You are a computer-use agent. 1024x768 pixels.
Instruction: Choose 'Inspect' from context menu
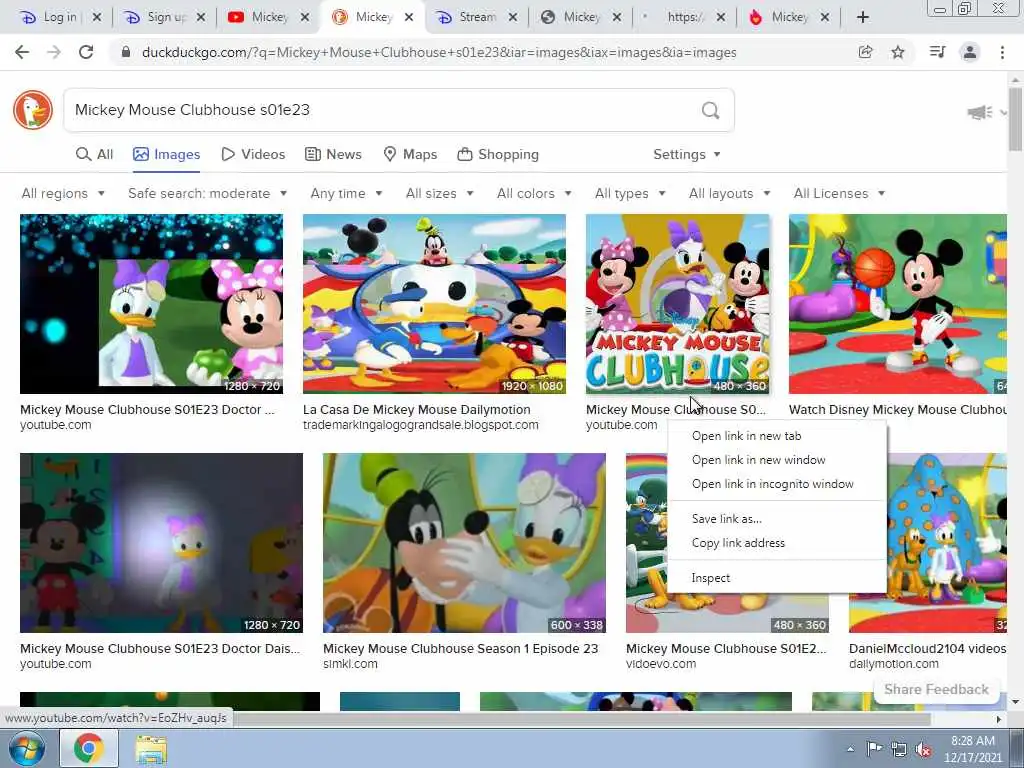(x=777, y=578)
